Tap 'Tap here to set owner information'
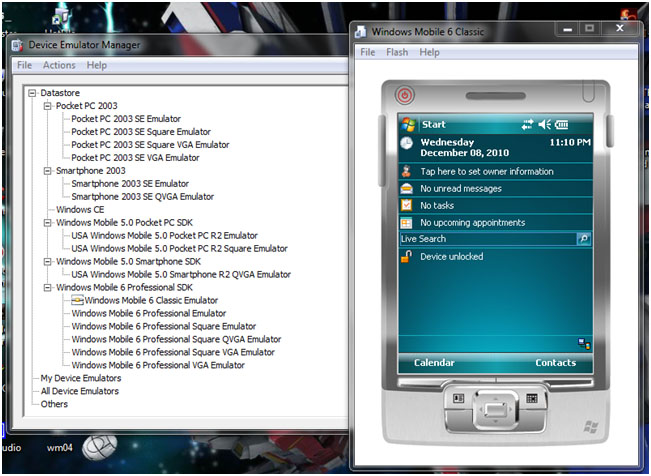 [x=487, y=172]
